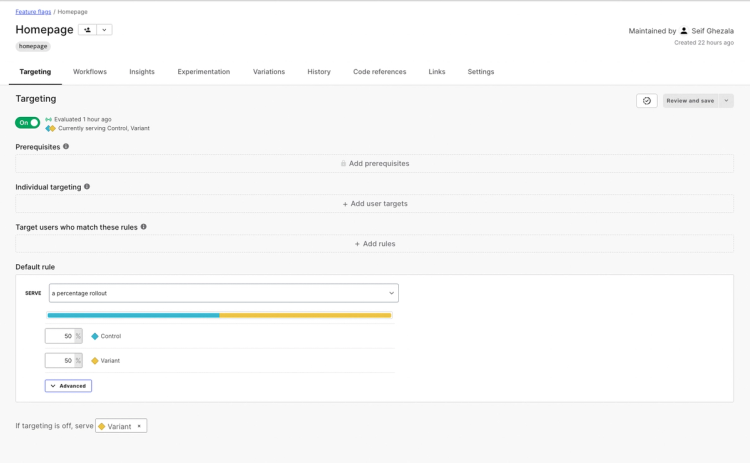Open the Serve percentage rollout dropdown

pos(223,293)
